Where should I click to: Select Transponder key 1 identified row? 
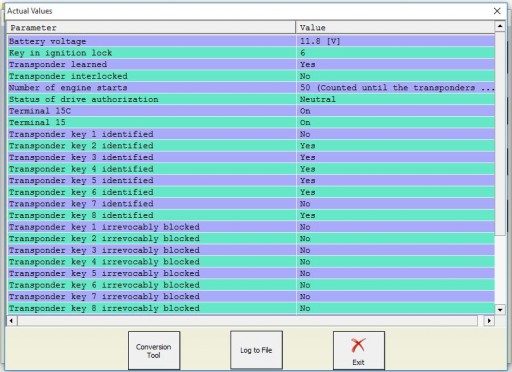coord(251,134)
